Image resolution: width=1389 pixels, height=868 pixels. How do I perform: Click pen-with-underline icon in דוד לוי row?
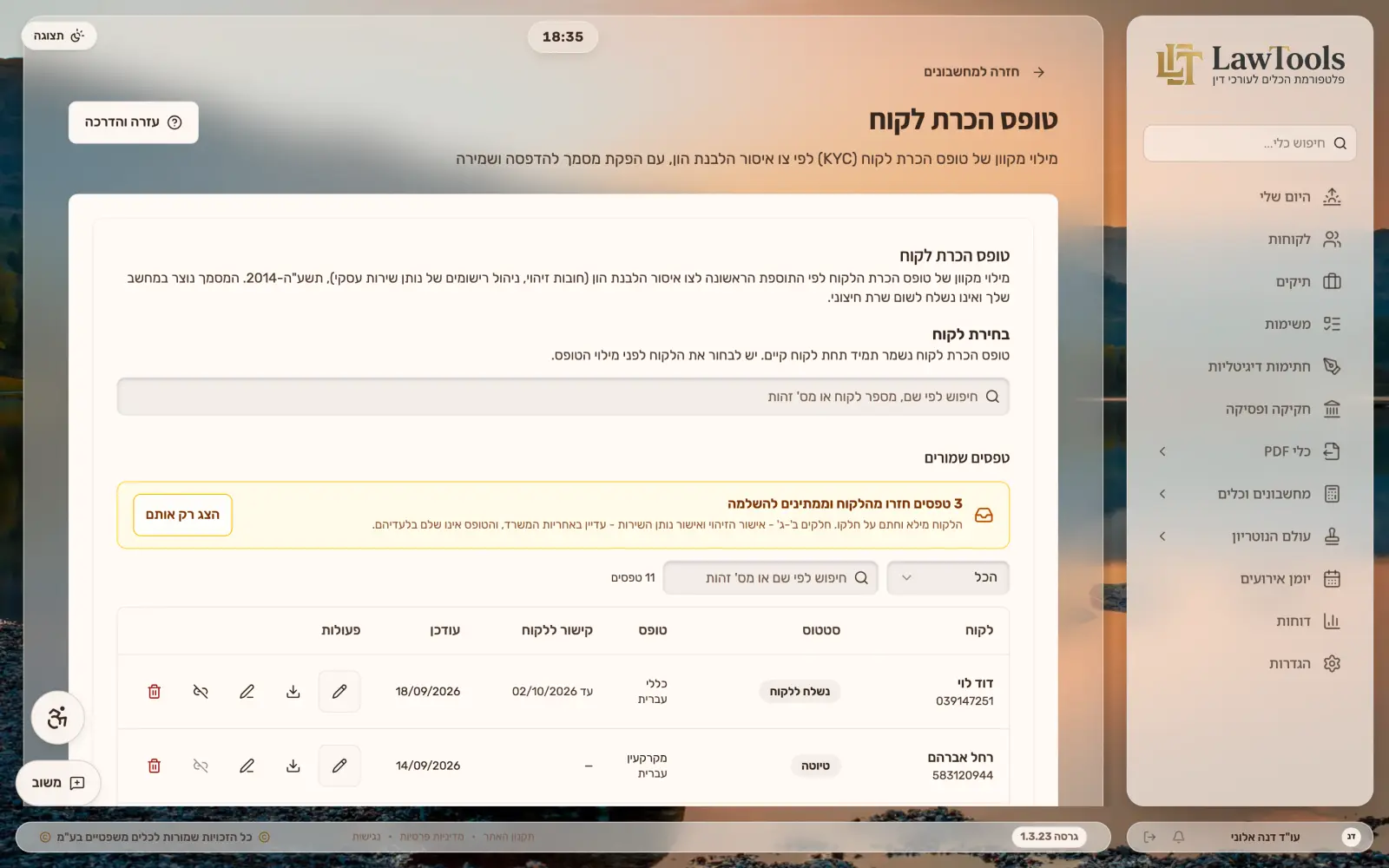pyautogui.click(x=247, y=692)
